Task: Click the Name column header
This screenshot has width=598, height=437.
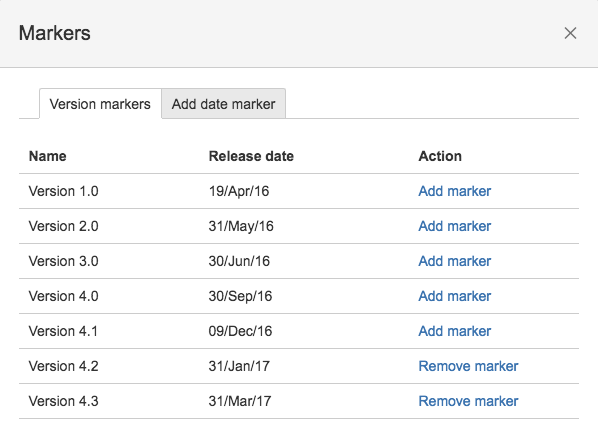Action: point(48,156)
